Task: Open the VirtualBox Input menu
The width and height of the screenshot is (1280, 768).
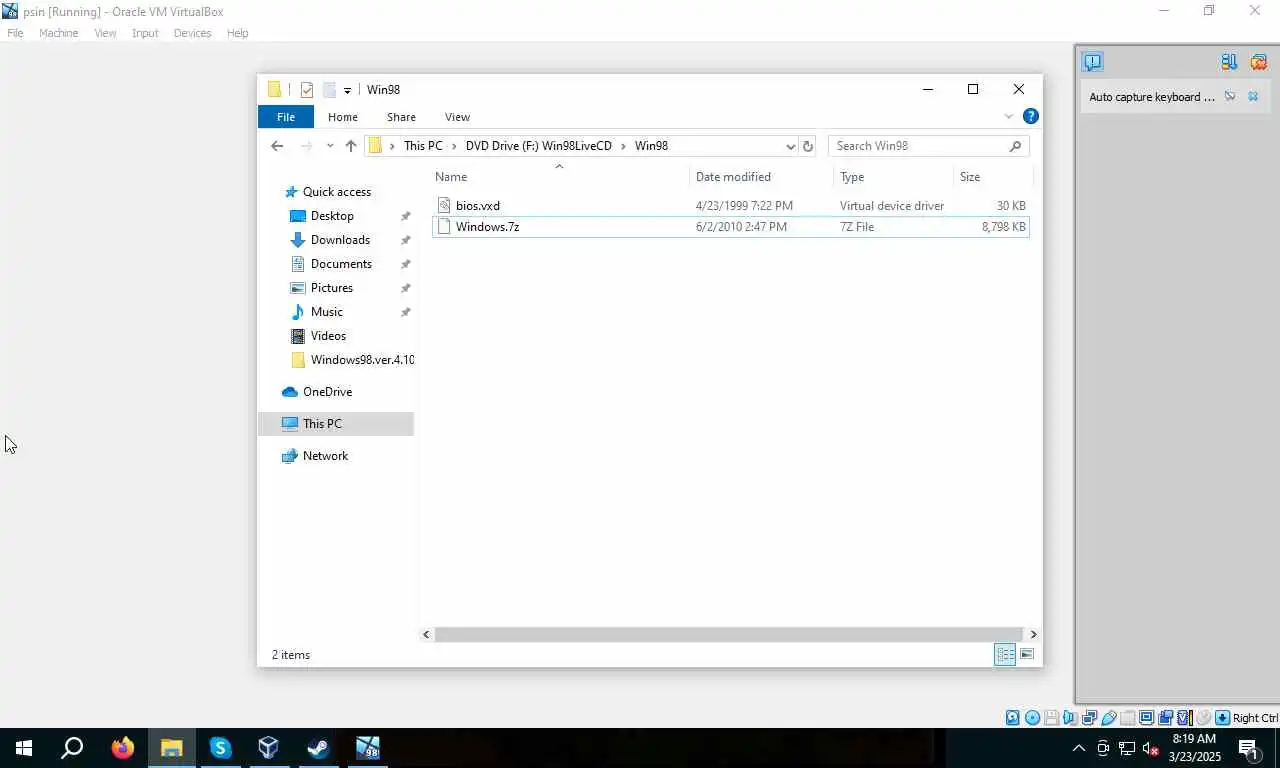Action: point(145,33)
